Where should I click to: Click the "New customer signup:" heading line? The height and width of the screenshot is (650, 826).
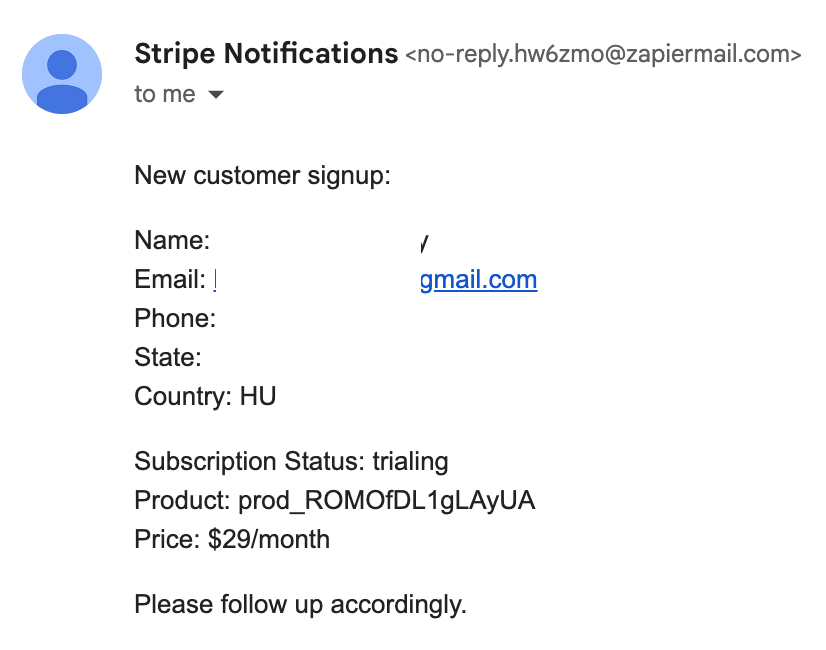coord(262,176)
